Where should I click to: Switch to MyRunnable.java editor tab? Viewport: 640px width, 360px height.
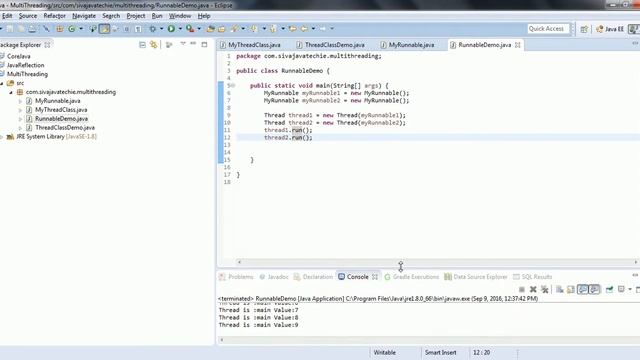(x=407, y=45)
